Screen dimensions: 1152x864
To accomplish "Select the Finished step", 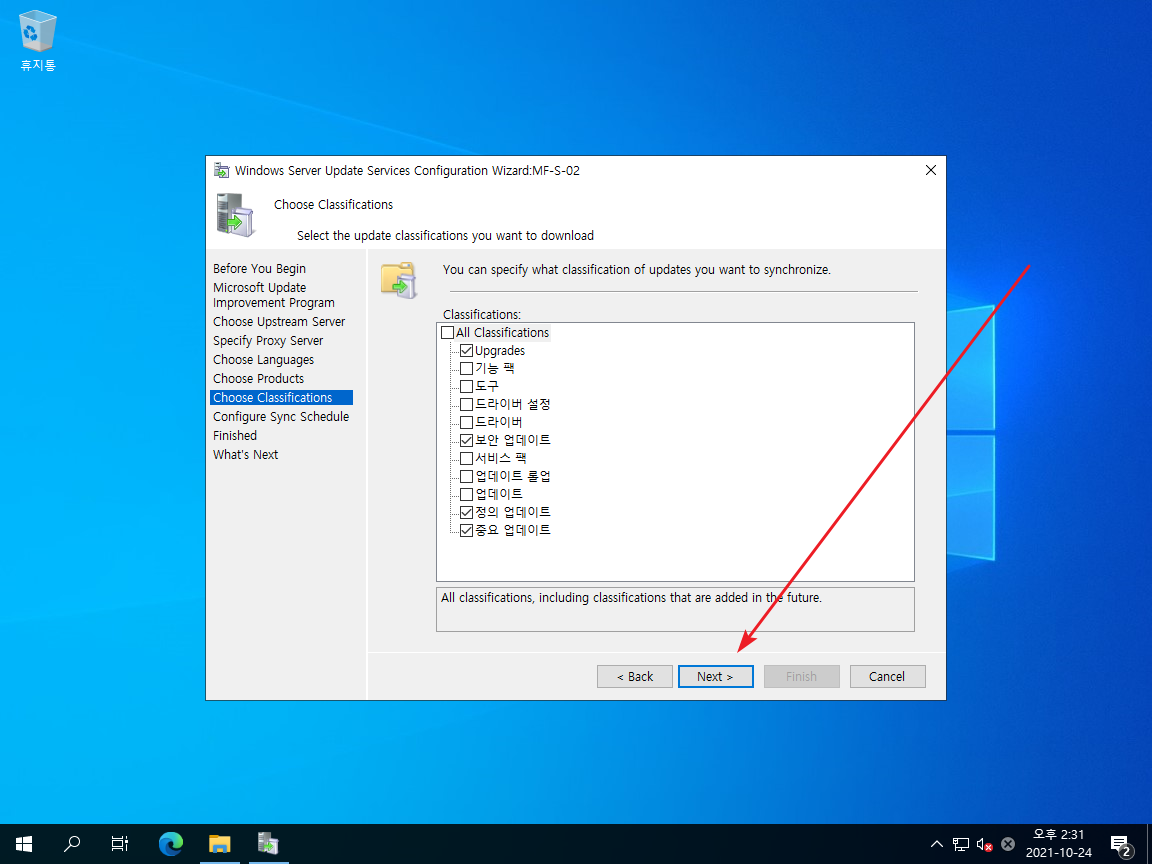I will point(235,436).
